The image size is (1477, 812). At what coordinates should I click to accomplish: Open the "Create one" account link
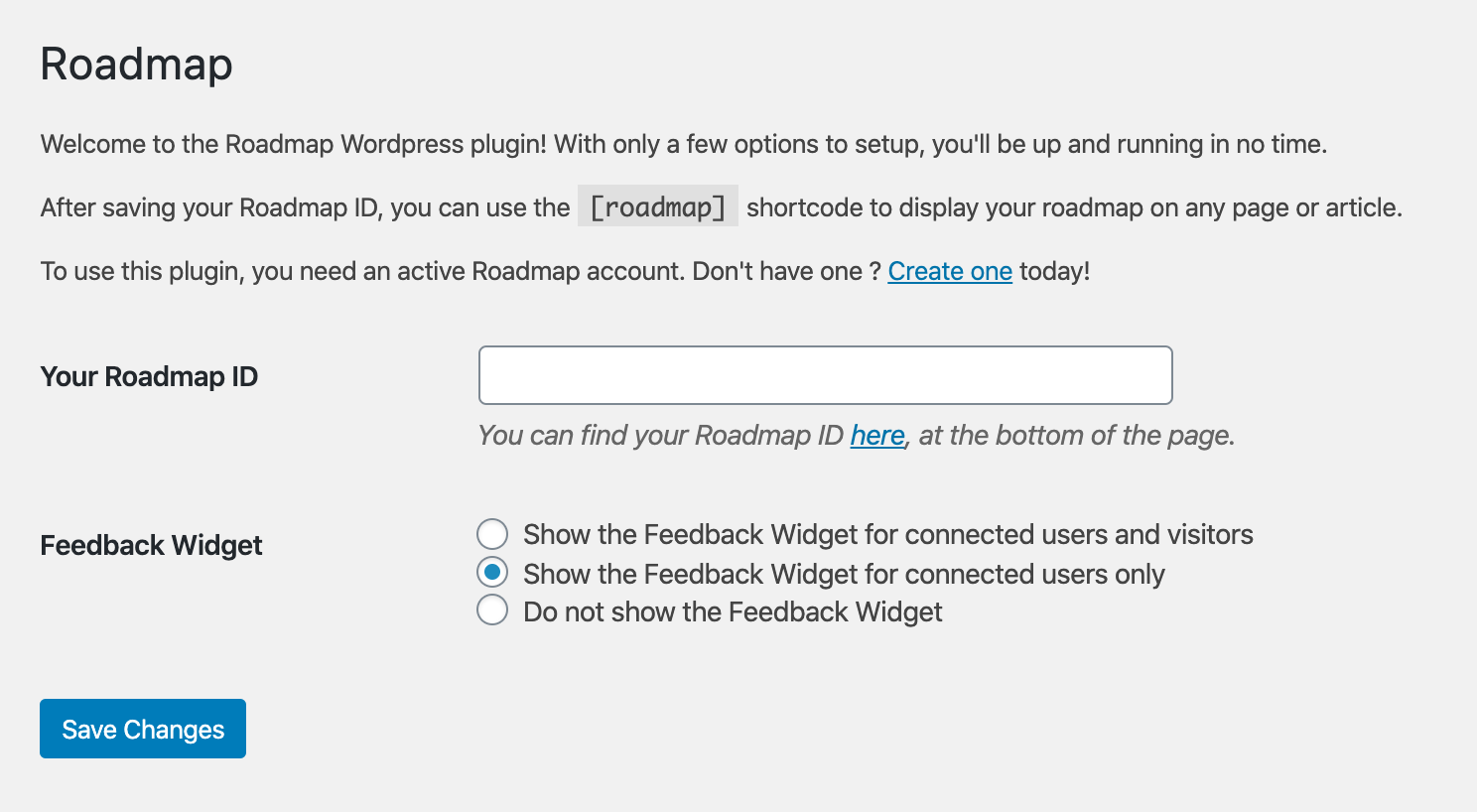point(949,271)
